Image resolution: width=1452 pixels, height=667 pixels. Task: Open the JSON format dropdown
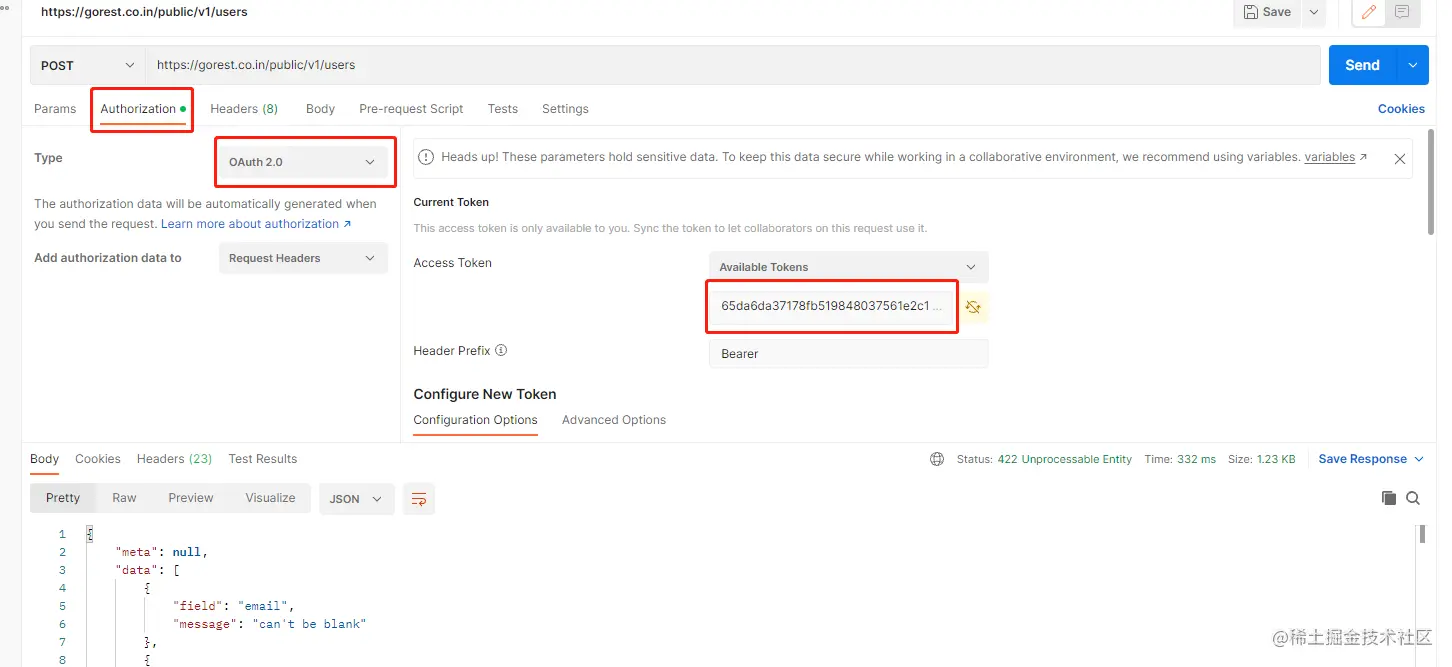357,499
